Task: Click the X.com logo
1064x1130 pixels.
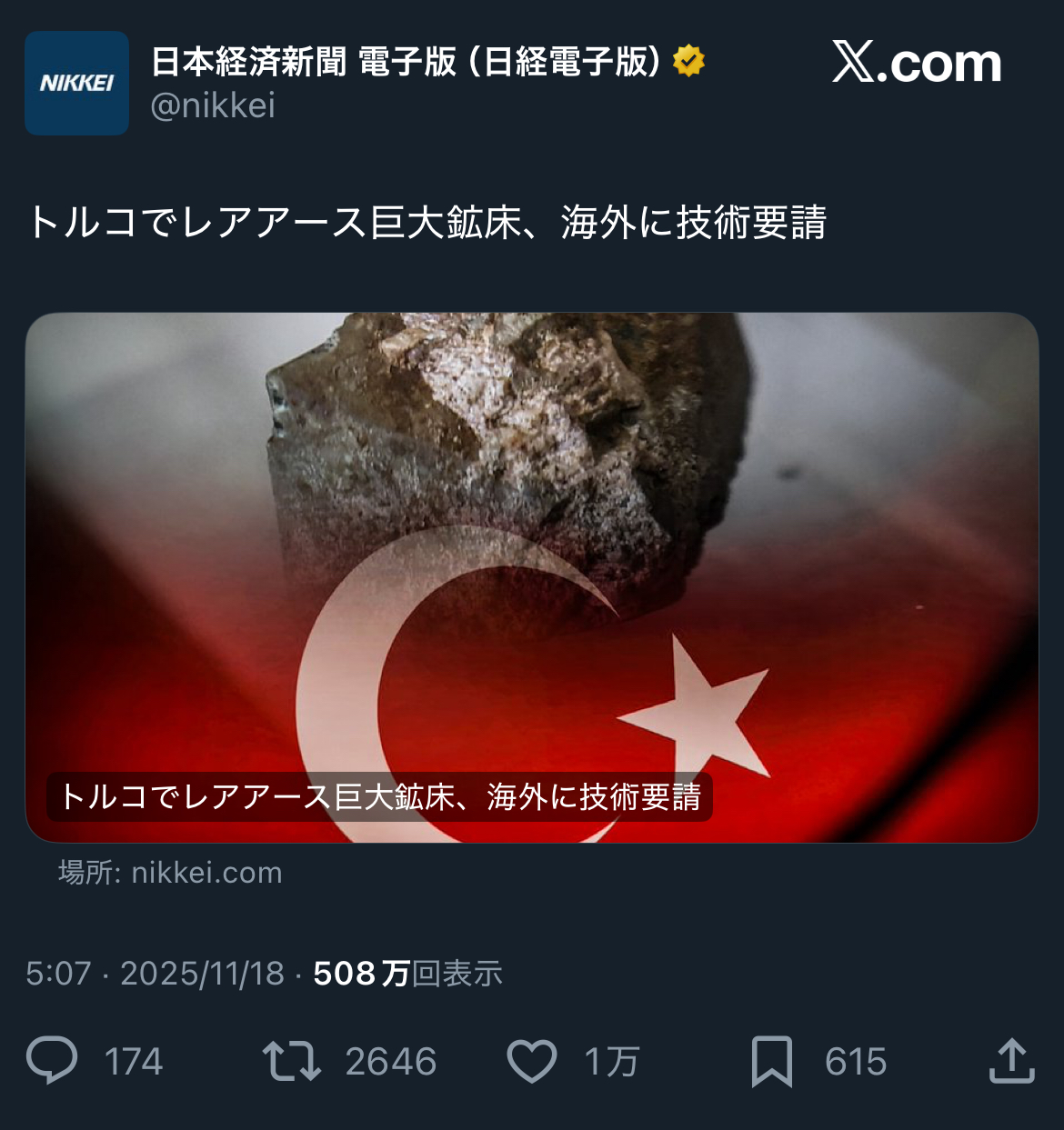Action: click(917, 63)
